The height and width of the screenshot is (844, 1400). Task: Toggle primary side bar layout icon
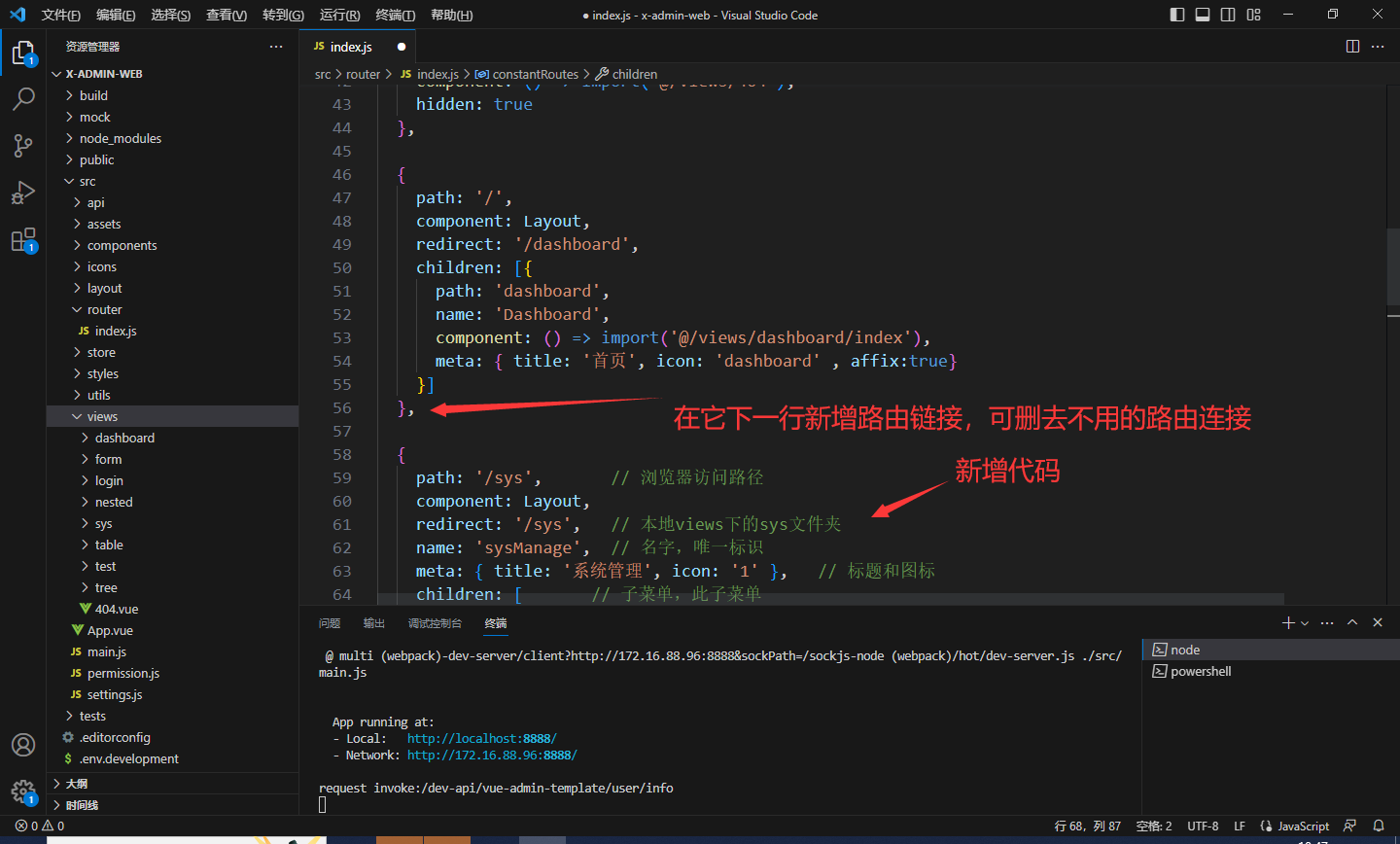[x=1177, y=15]
